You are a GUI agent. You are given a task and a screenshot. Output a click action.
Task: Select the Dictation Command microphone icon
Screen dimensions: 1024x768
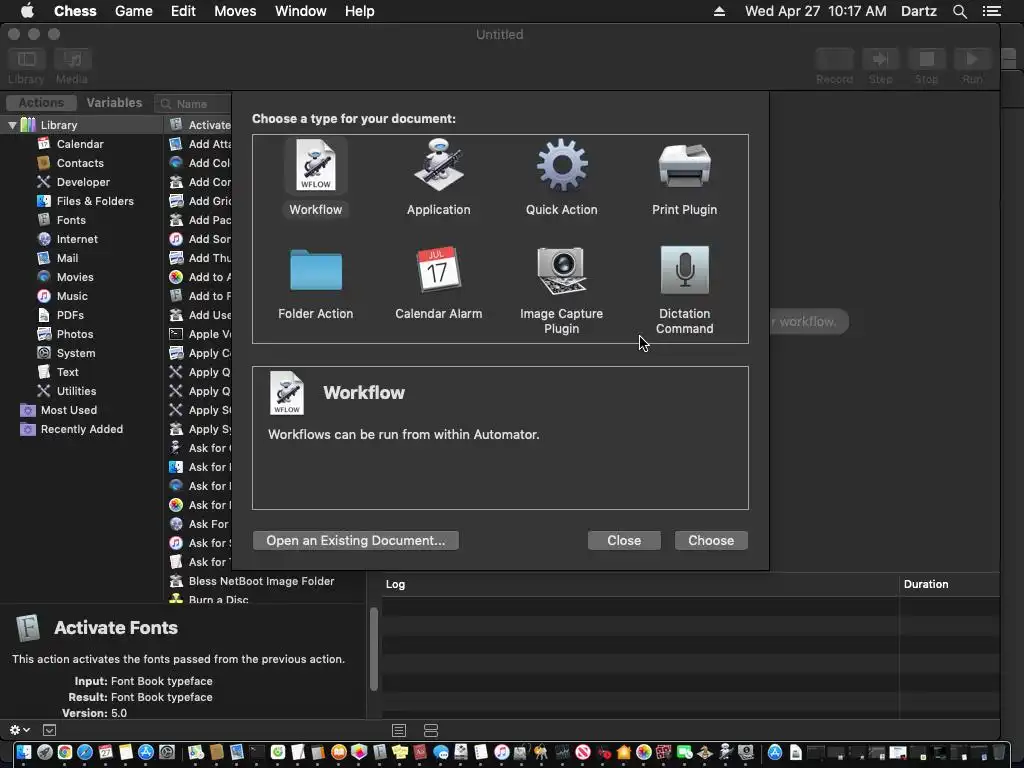tap(684, 270)
